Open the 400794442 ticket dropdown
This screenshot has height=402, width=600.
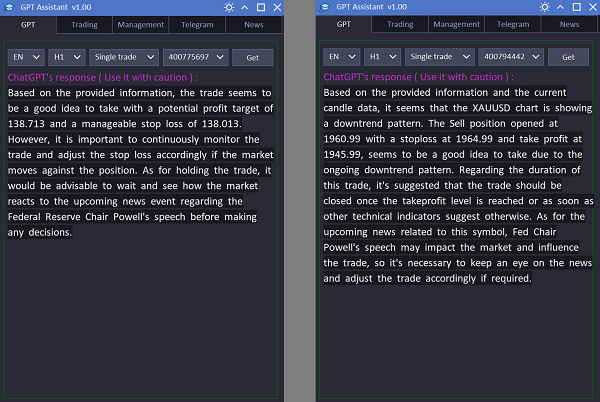click(x=511, y=57)
